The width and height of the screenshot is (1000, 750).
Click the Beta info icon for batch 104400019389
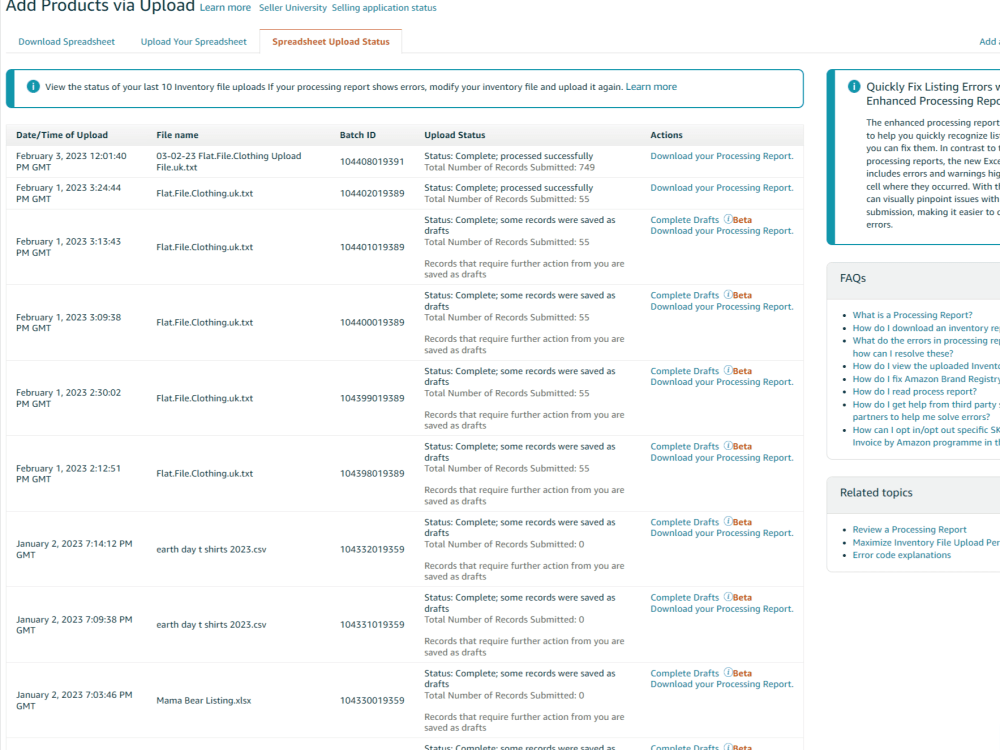point(728,295)
